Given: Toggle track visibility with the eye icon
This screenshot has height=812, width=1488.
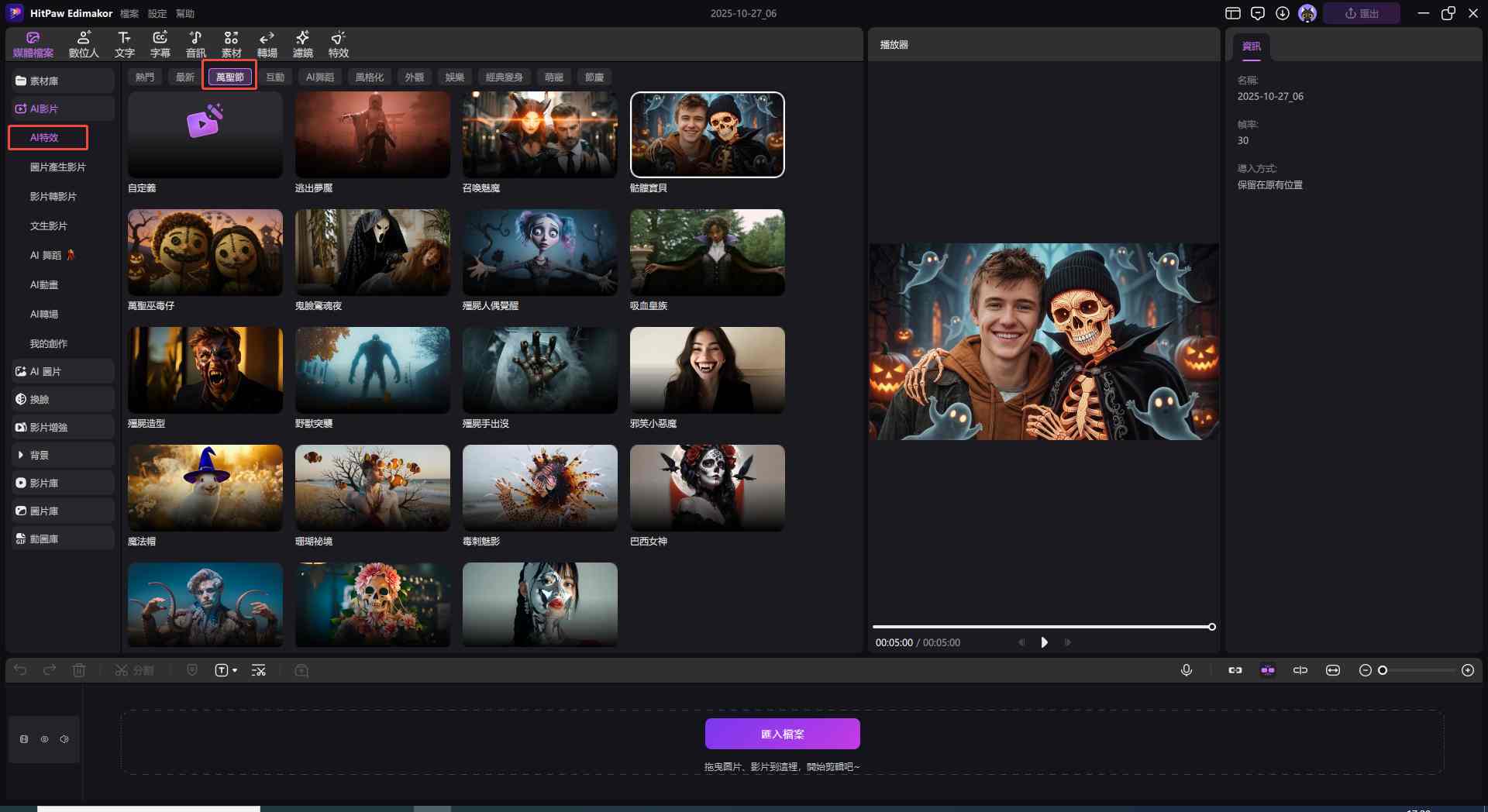Looking at the screenshot, I should [x=44, y=739].
